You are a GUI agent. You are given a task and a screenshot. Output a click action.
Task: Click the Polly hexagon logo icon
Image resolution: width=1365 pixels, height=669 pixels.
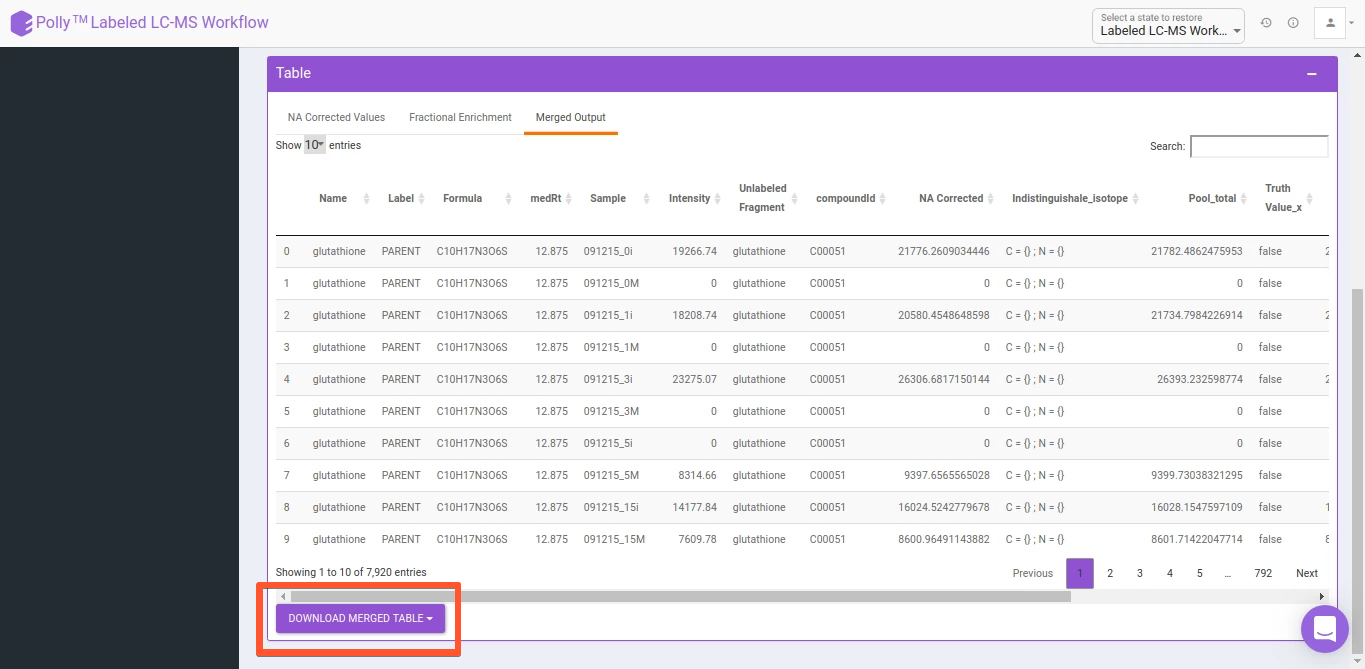pos(22,23)
